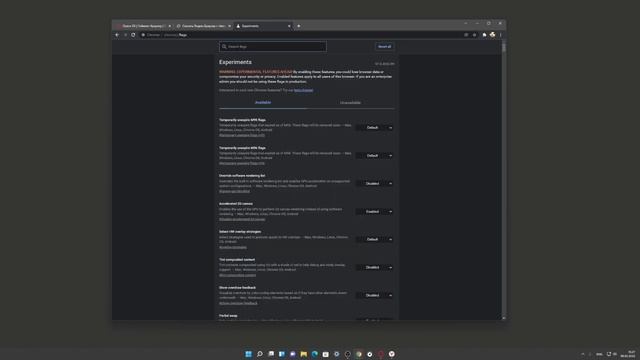Image resolution: width=640 pixels, height=360 pixels.
Task: Click the page vertical scrollbar thumb
Action: 504,47
